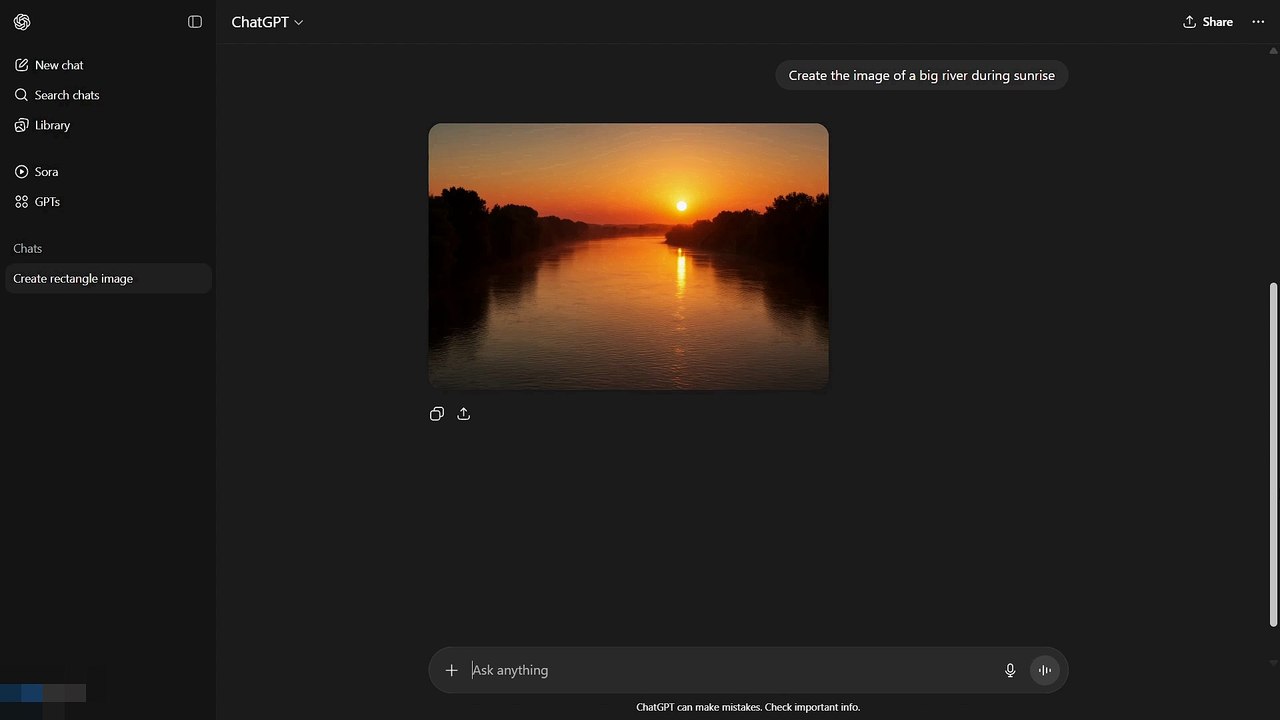Viewport: 1280px width, 720px height.
Task: Click the Search chats magnifier icon
Action: point(21,95)
